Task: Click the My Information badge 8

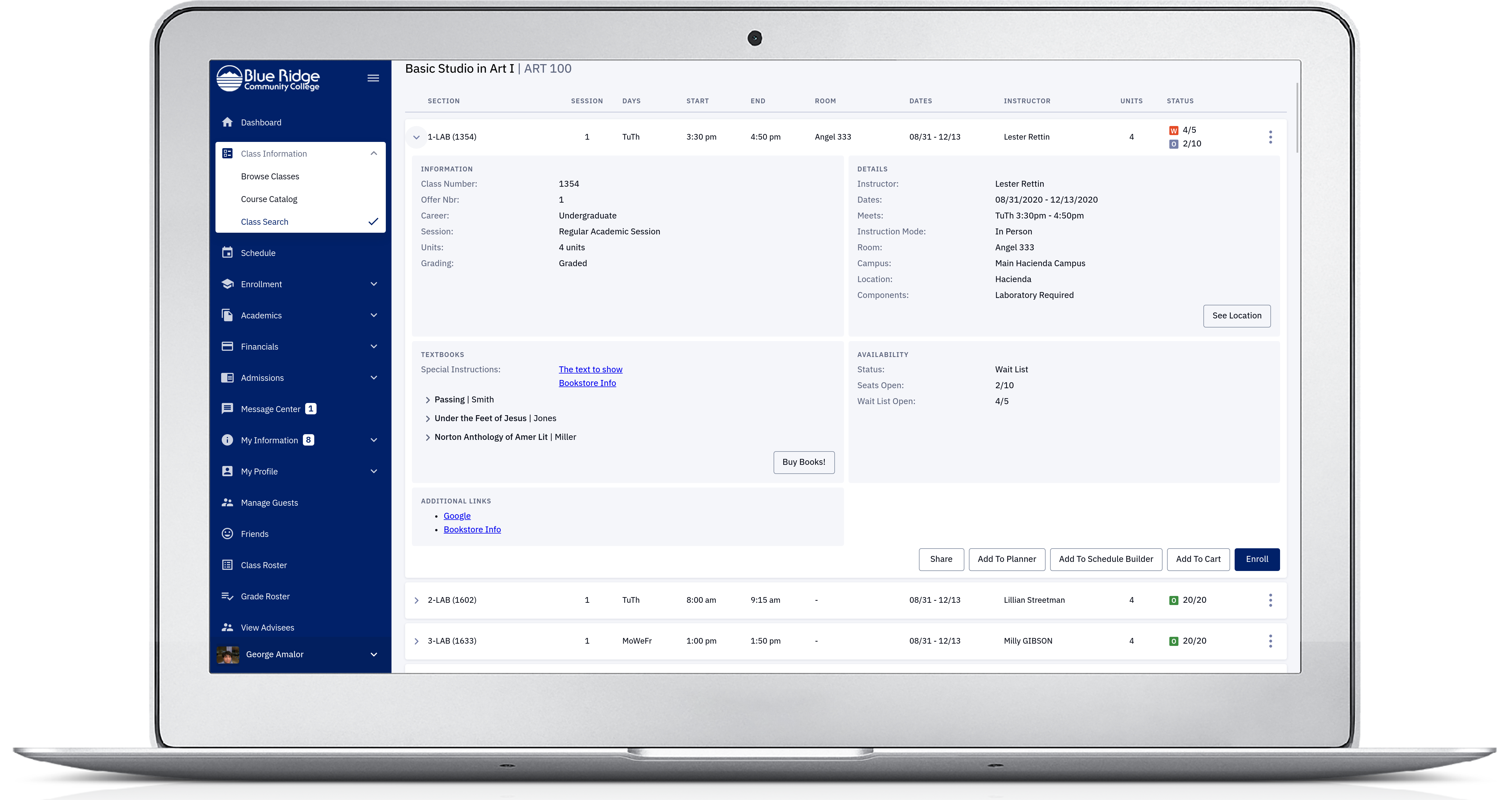Action: coord(308,440)
